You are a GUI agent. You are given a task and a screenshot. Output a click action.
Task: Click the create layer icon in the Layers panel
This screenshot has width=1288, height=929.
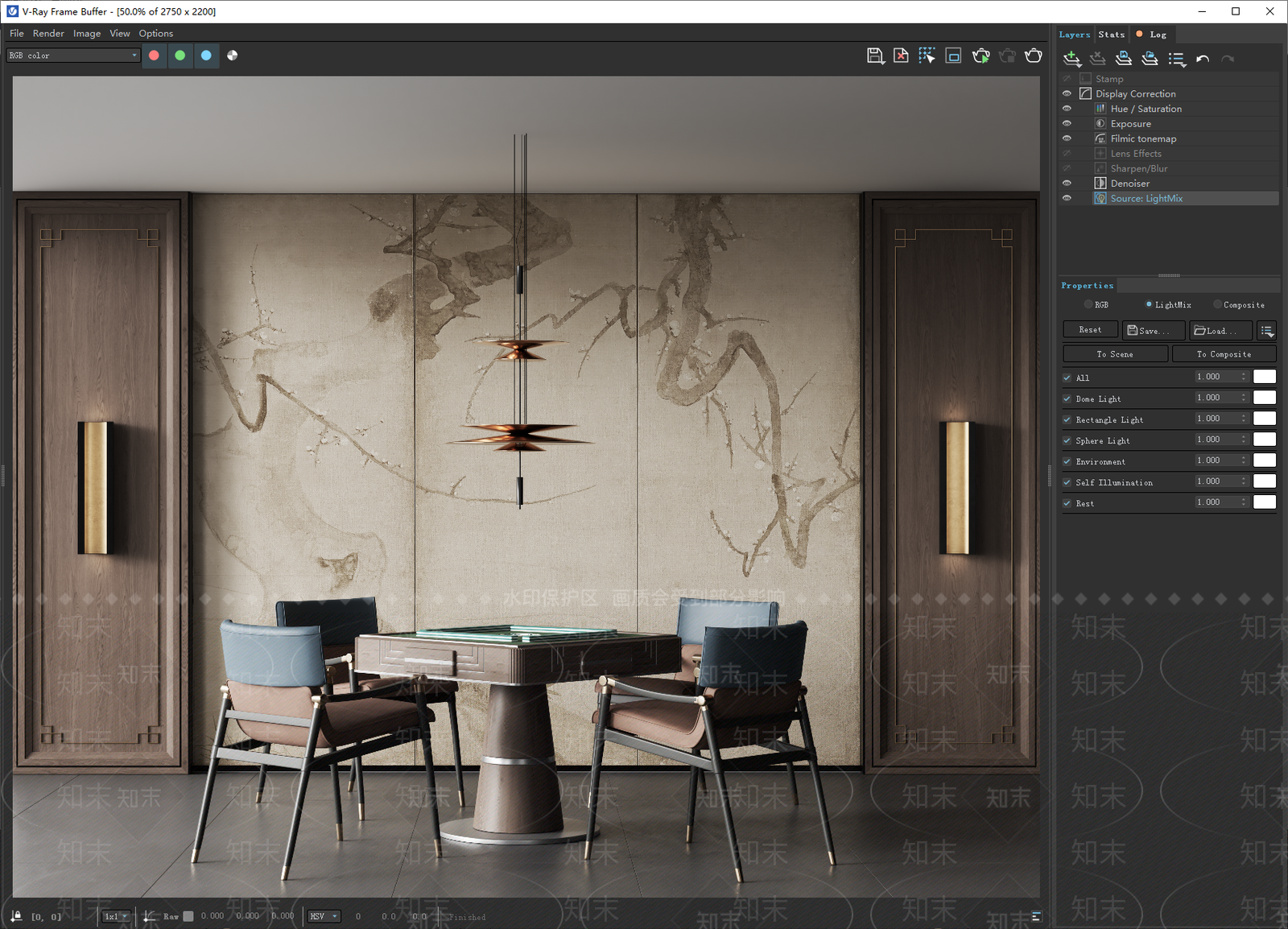click(1071, 59)
